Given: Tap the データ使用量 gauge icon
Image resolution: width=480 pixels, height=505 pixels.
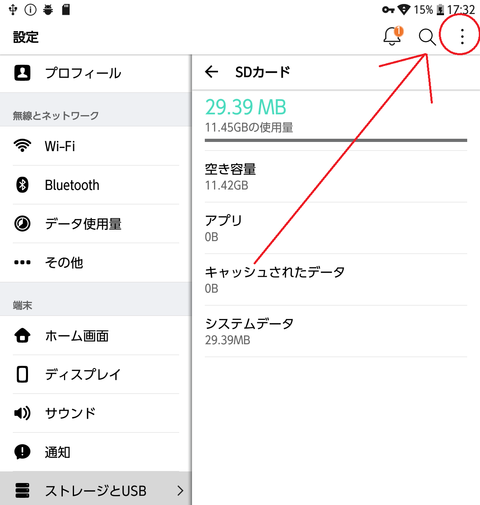Looking at the screenshot, I should point(22,224).
